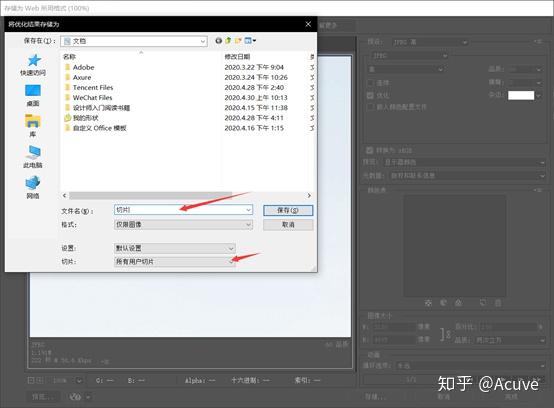Open the resample quality 两次立方 dropdown
Screen dimensions: 554x408
pyautogui.click(x=510, y=340)
